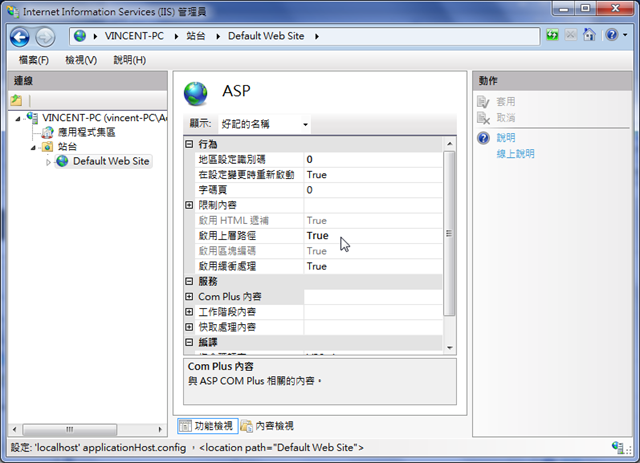Click the 應用程式集區 application pools icon
The height and width of the screenshot is (463, 640).
[x=48, y=132]
